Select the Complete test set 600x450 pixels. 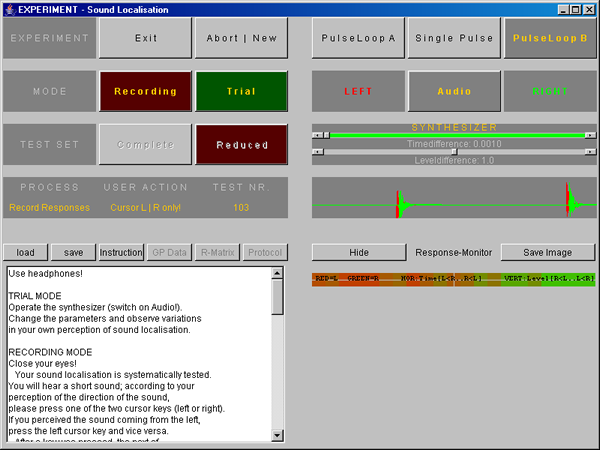click(145, 144)
